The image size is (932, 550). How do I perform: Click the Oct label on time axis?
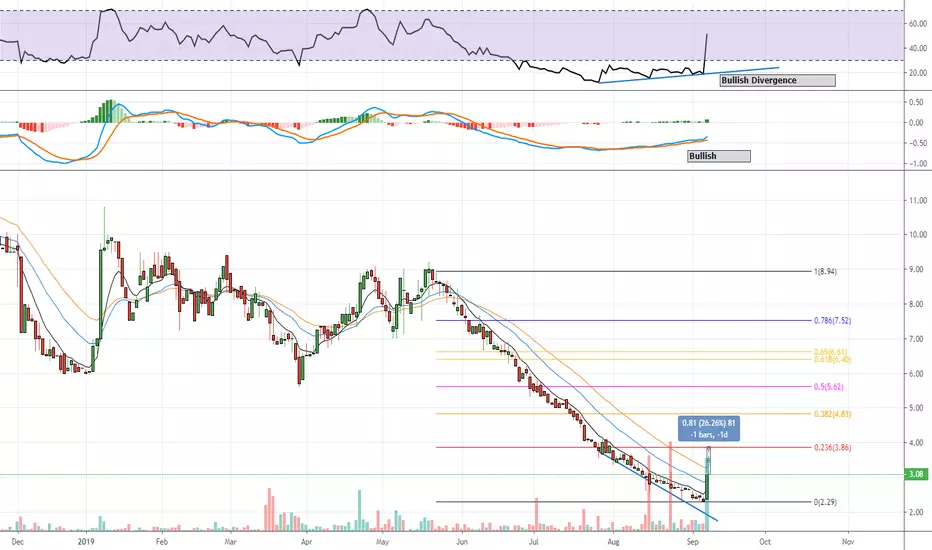tap(765, 542)
